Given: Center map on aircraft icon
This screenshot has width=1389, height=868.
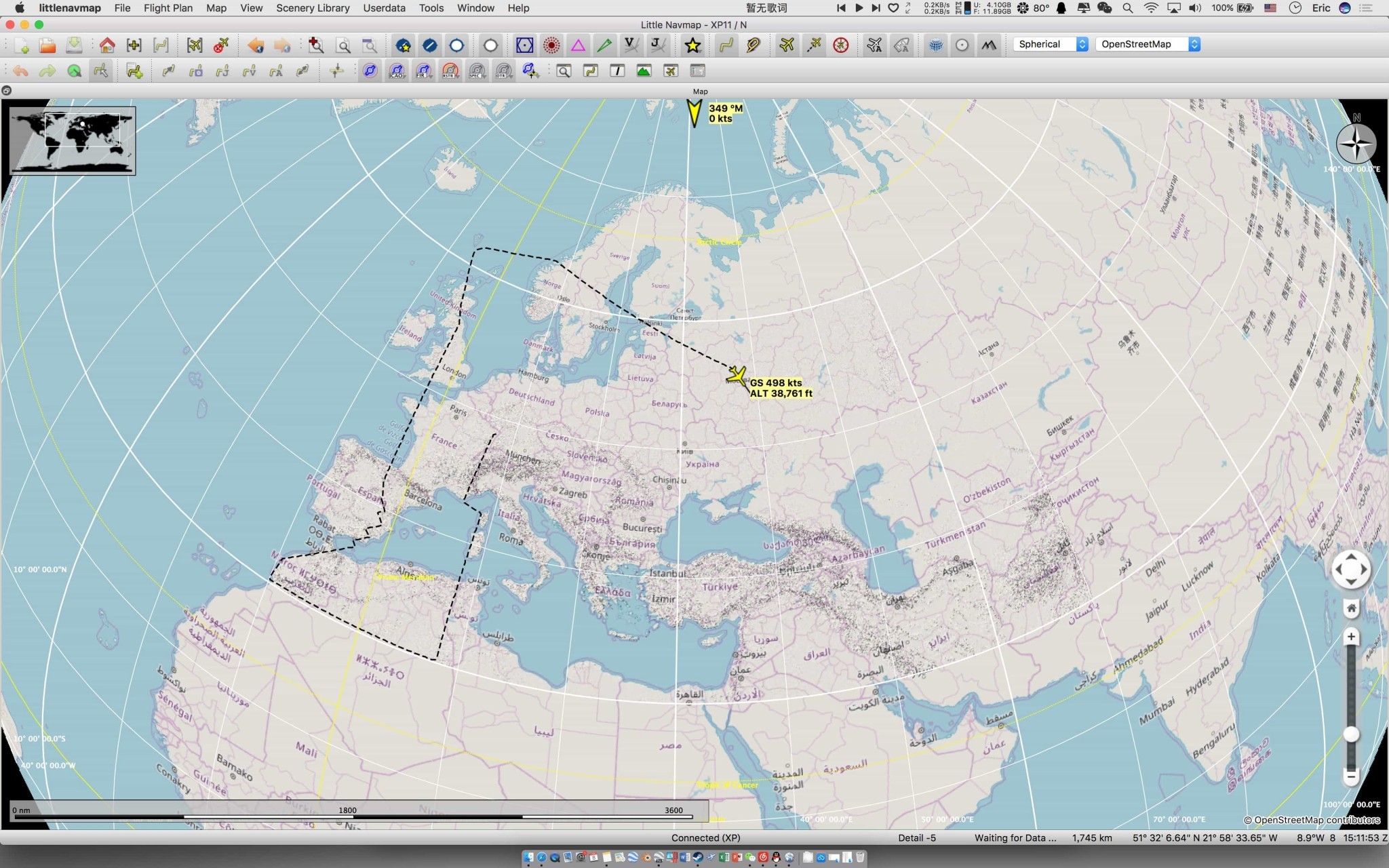Looking at the screenshot, I should [x=195, y=45].
